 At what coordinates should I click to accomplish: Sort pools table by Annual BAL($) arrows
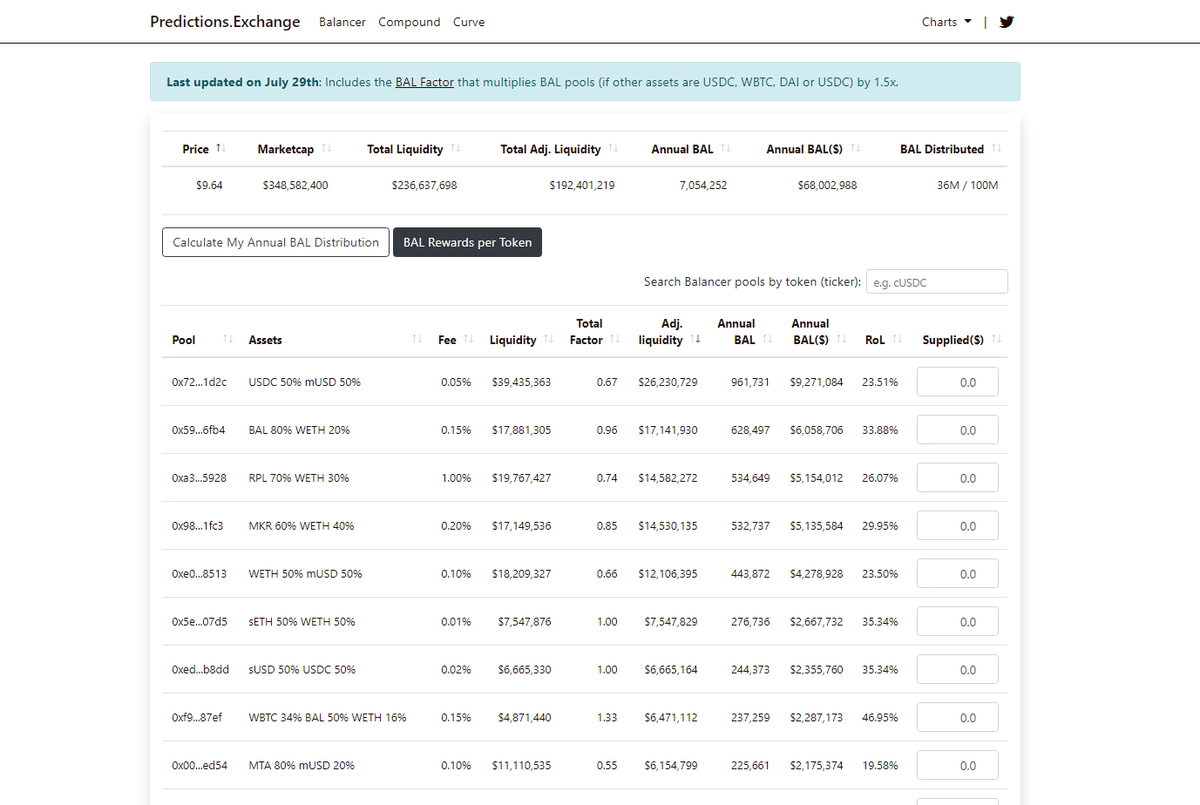coord(842,340)
